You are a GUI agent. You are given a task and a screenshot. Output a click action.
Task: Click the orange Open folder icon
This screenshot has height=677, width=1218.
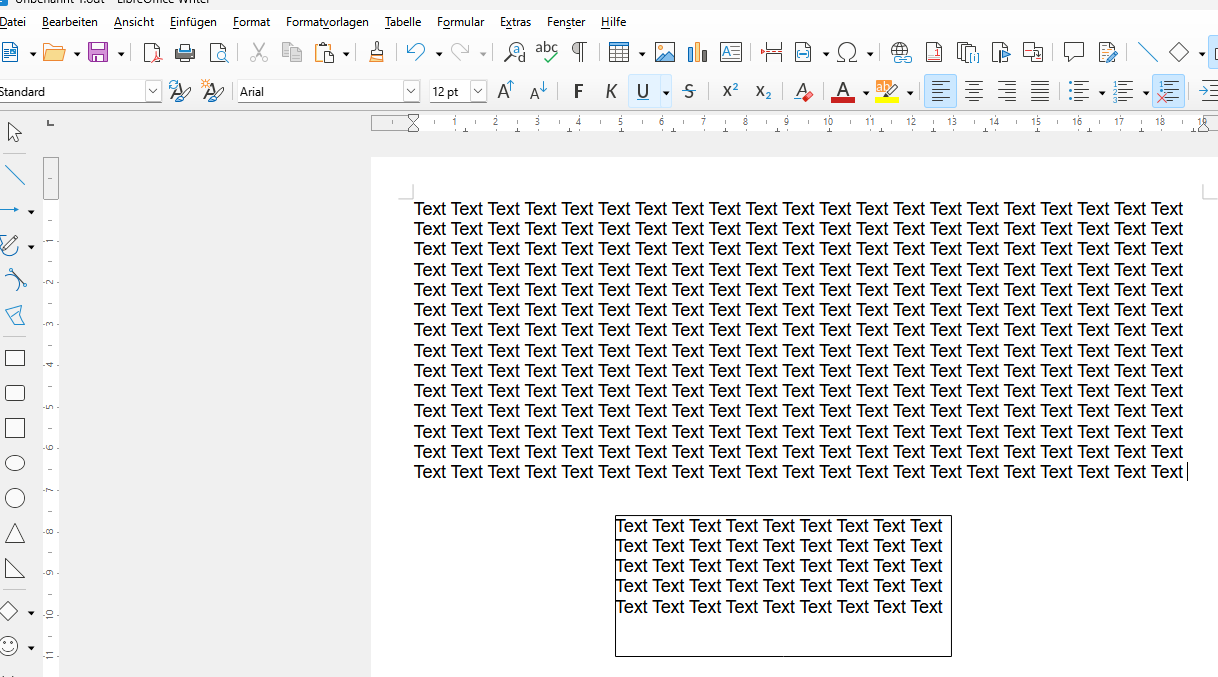(55, 52)
